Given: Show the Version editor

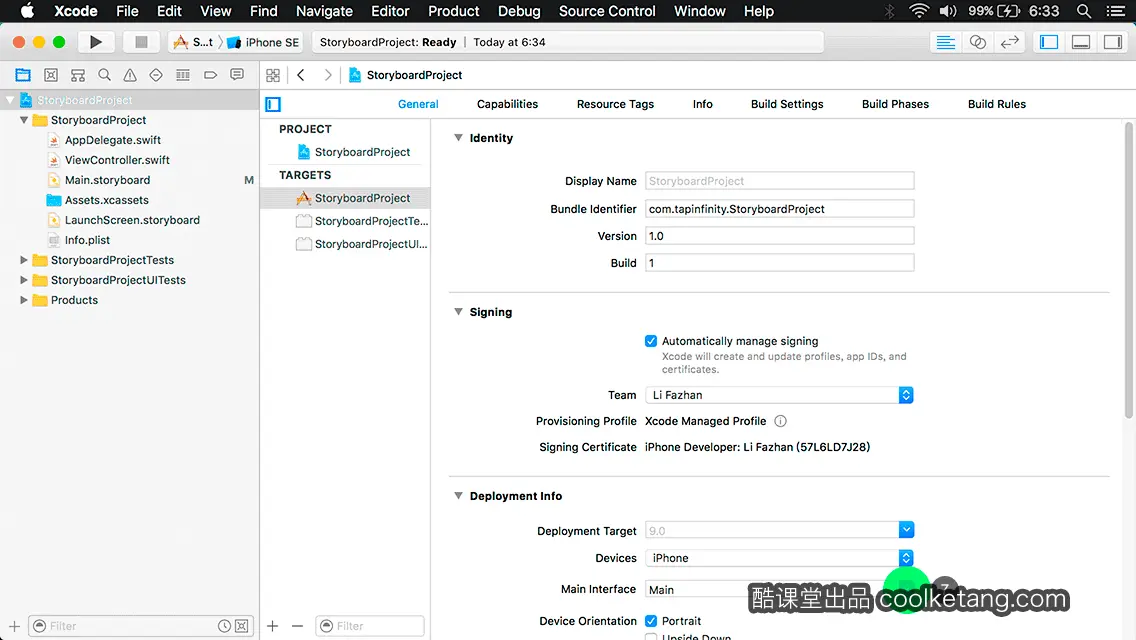Looking at the screenshot, I should click(x=1009, y=42).
